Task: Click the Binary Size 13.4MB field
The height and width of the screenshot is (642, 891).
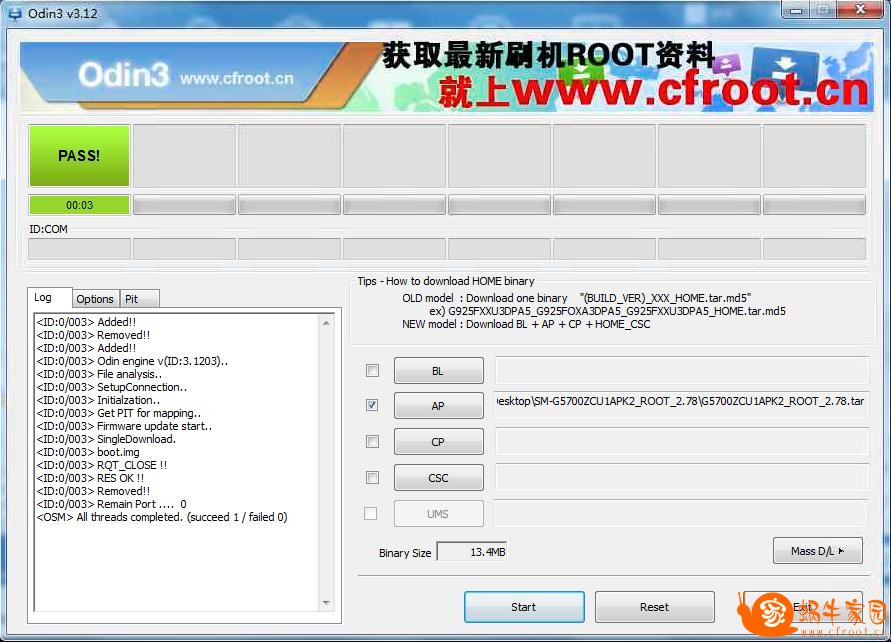Action: [x=472, y=552]
